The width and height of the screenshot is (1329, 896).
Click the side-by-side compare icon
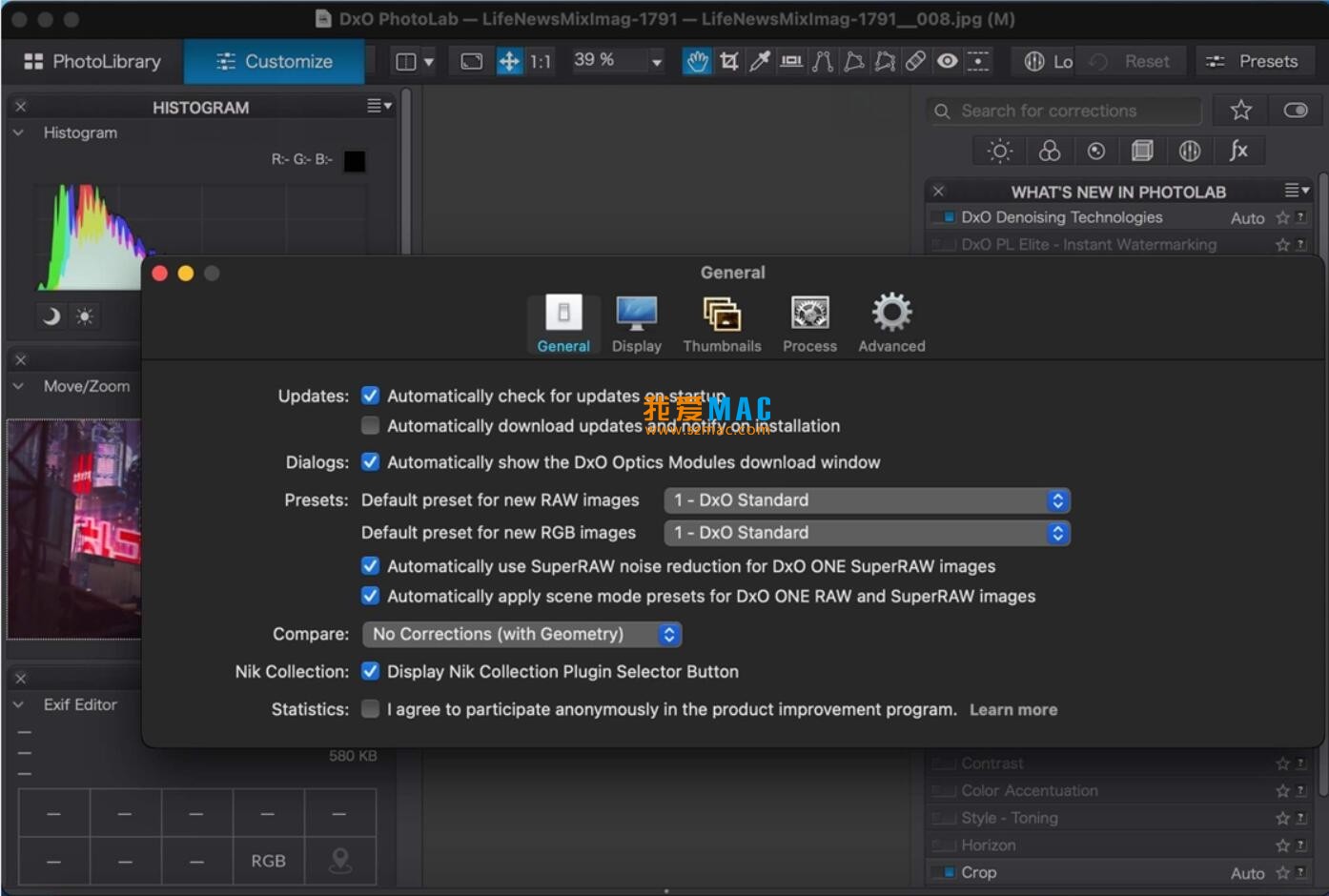tap(406, 62)
